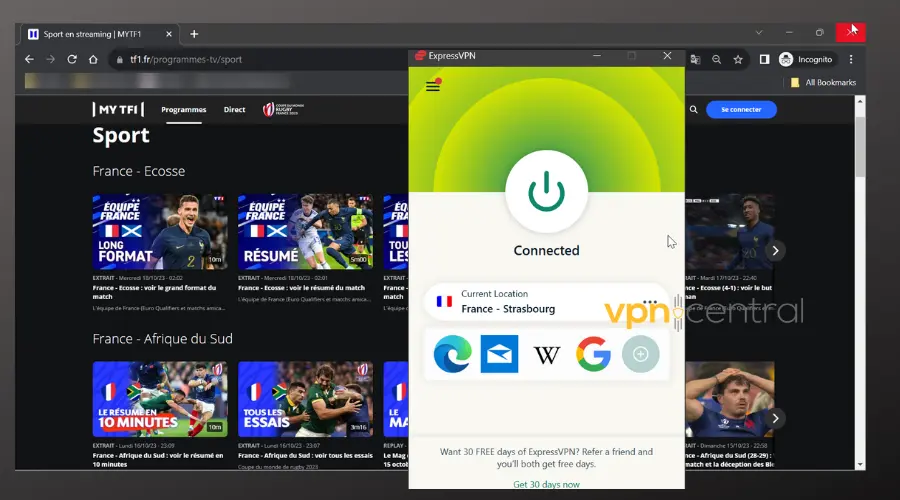The height and width of the screenshot is (500, 900).
Task: Open the ExpressVPN hamburger menu
Action: pos(433,86)
